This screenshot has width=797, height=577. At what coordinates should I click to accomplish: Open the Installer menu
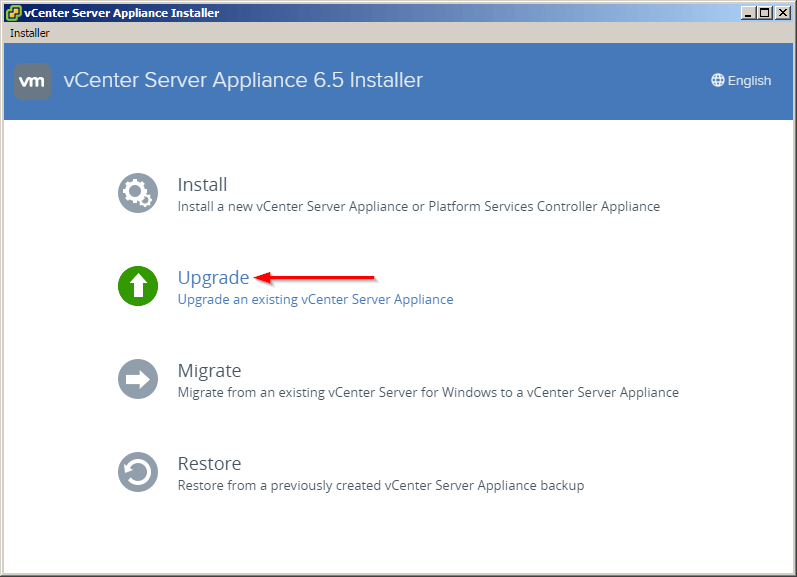pos(29,33)
